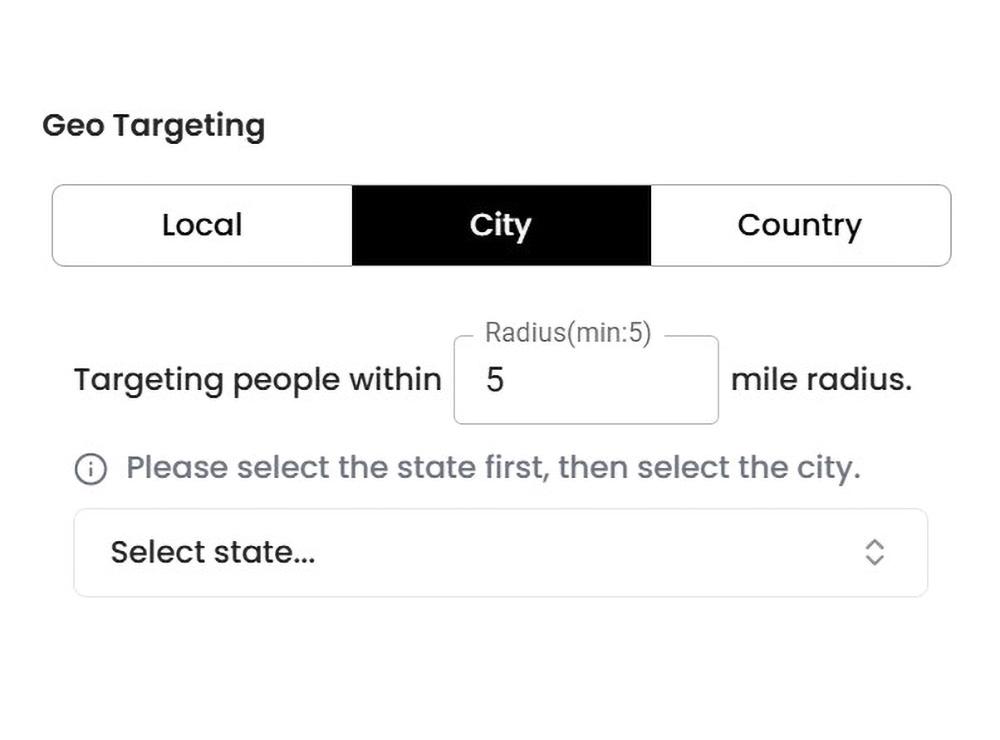Tap the chevron control on the Select state field
This screenshot has width=1000, height=740.
pyautogui.click(x=874, y=552)
